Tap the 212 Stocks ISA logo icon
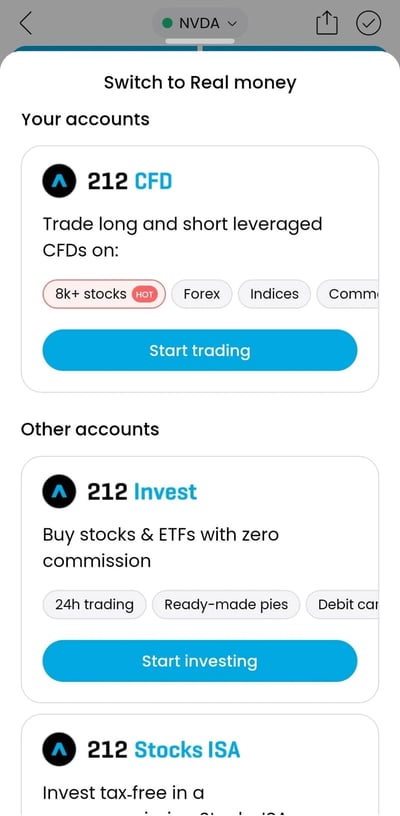The height and width of the screenshot is (816, 400). tap(59, 749)
